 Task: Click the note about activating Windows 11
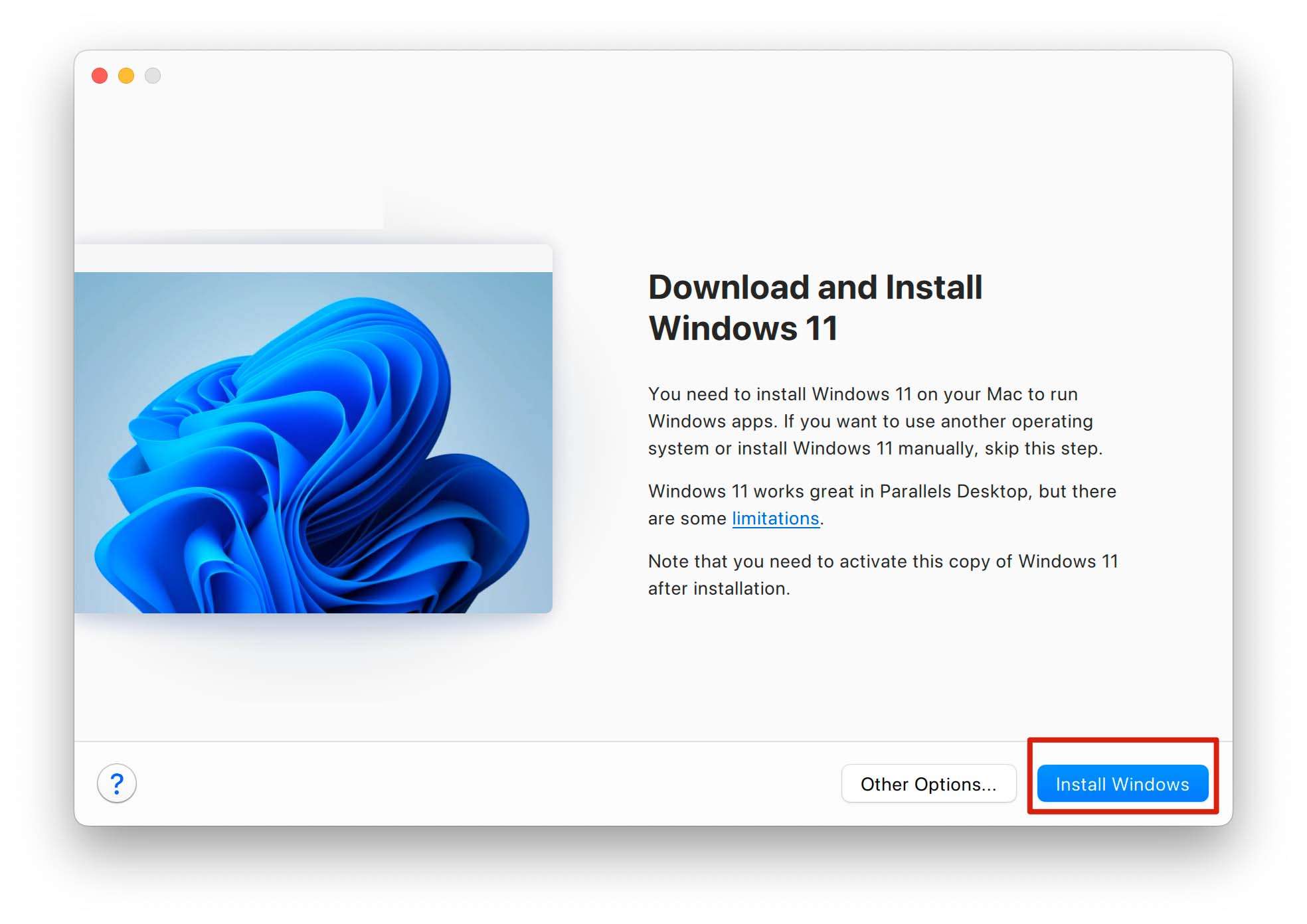(x=882, y=562)
